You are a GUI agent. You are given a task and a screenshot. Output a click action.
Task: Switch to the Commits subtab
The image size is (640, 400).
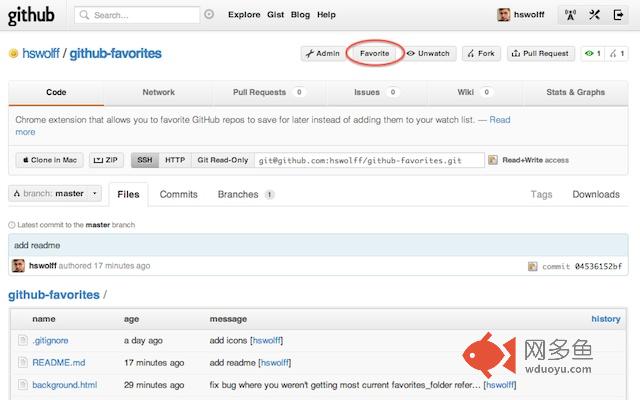(x=178, y=194)
